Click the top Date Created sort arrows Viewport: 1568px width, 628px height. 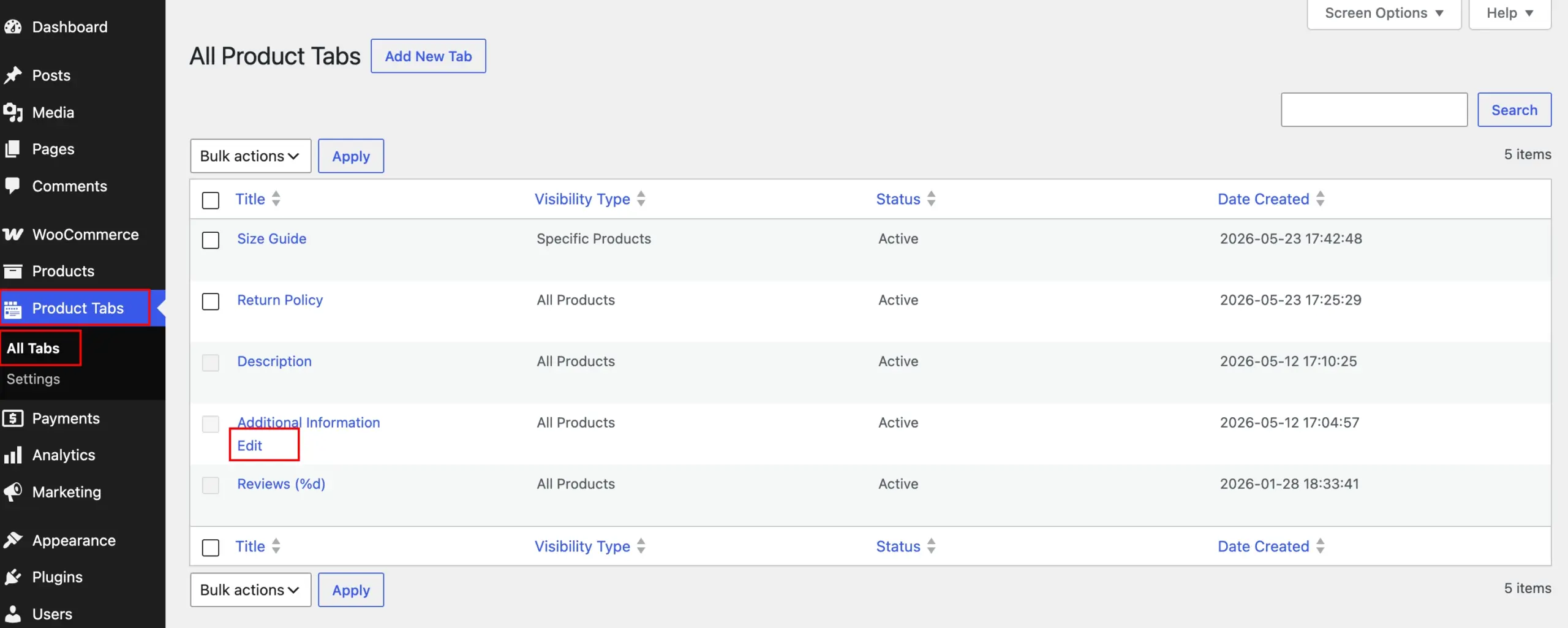click(x=1321, y=199)
